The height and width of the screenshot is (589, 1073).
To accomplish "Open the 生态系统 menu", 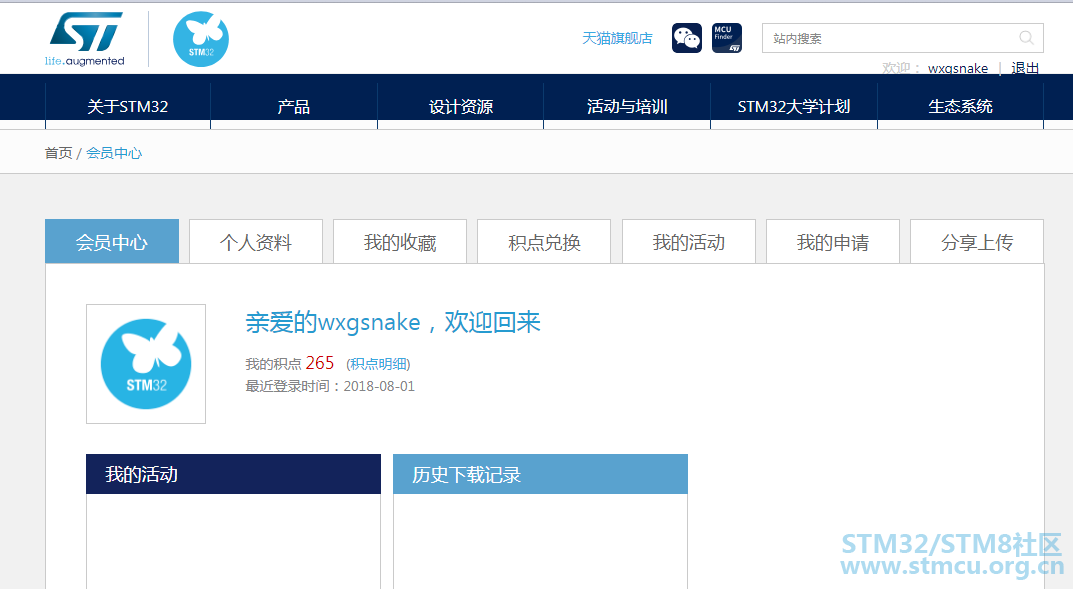I will [960, 106].
